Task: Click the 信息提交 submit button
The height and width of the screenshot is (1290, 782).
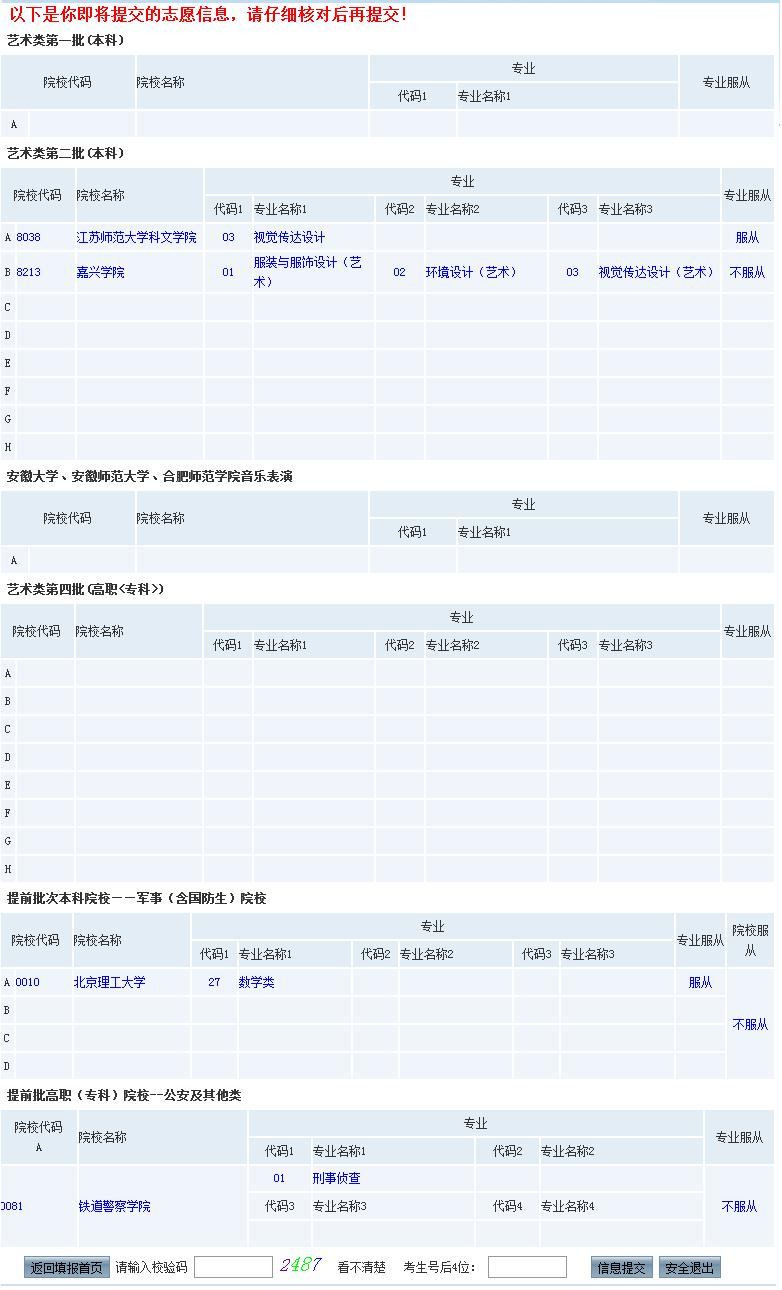Action: [621, 1268]
